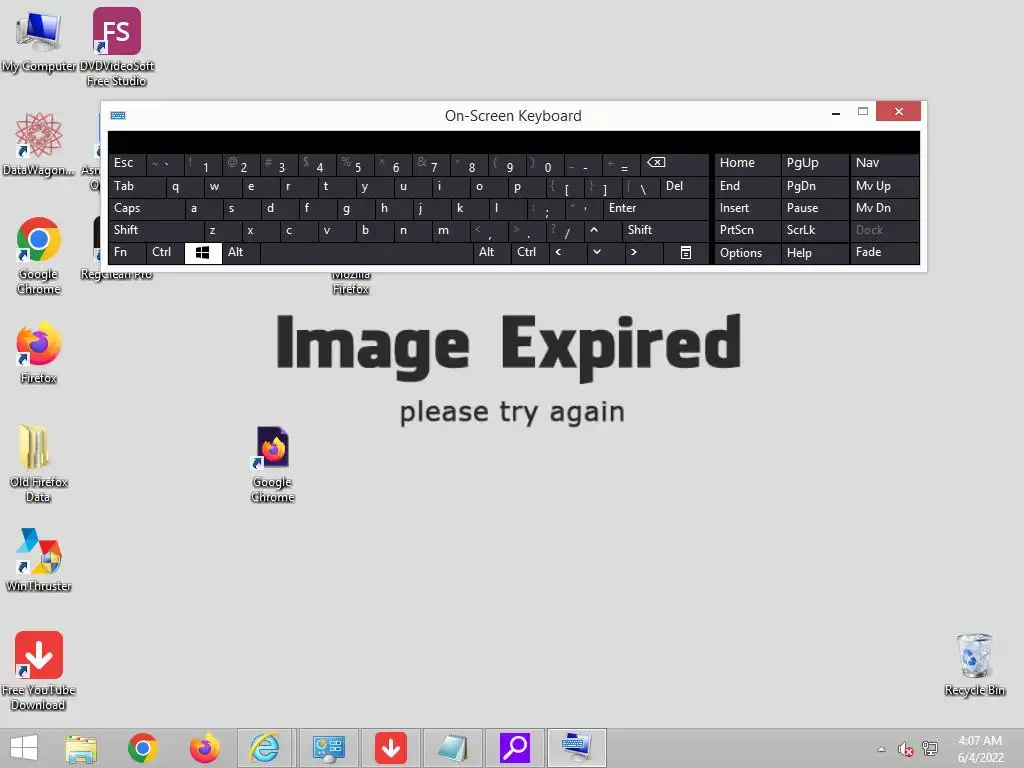This screenshot has width=1024, height=768.
Task: Click the space bar key
Action: tap(366, 253)
